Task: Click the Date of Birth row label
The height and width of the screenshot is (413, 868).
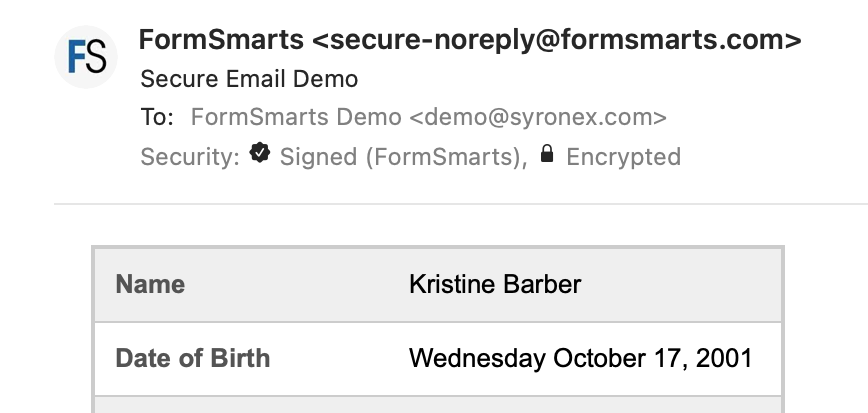Action: tap(193, 358)
